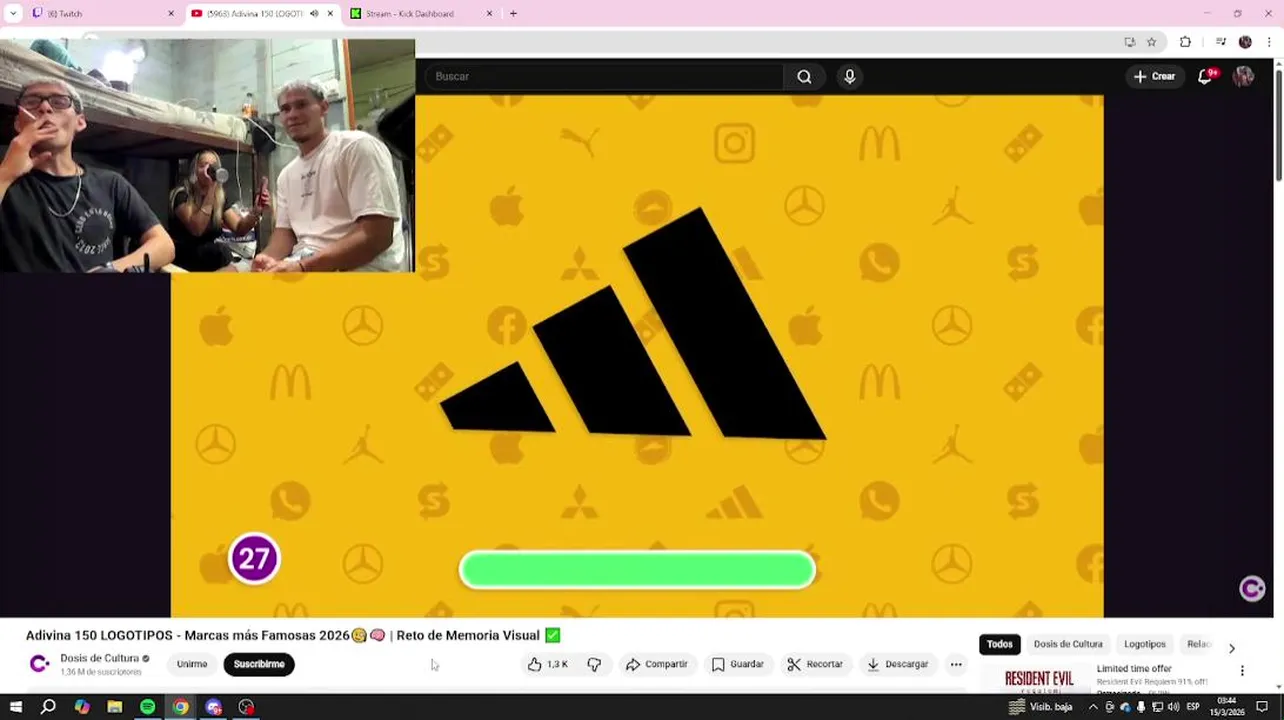Open Chrome's three-dot menu
The image size is (1284, 720).
(1271, 42)
